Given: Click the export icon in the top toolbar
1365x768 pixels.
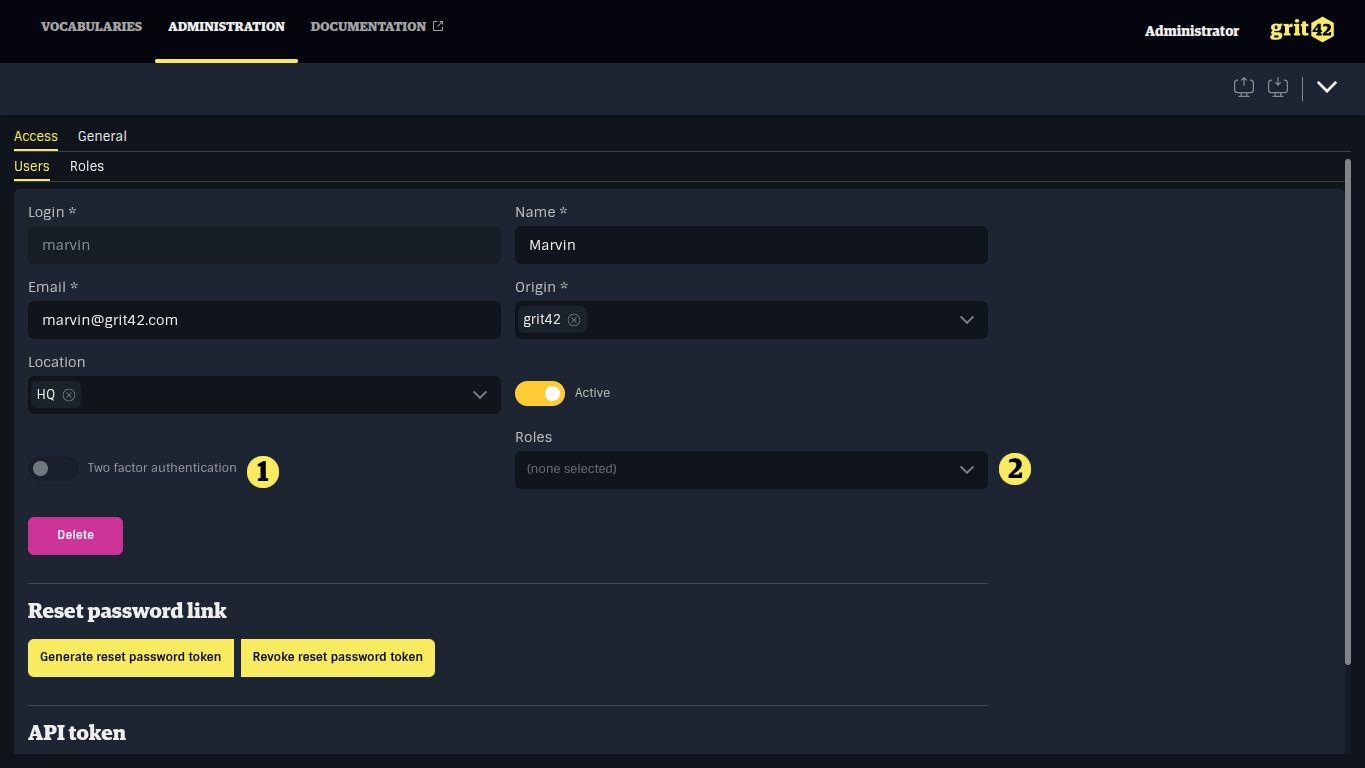Looking at the screenshot, I should coord(1243,87).
